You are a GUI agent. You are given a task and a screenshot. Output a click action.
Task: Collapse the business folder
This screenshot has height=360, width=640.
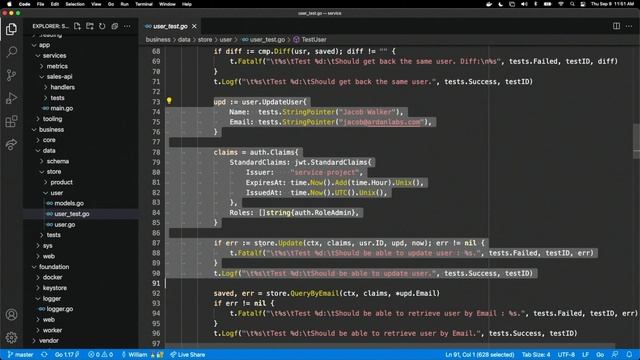click(51, 129)
